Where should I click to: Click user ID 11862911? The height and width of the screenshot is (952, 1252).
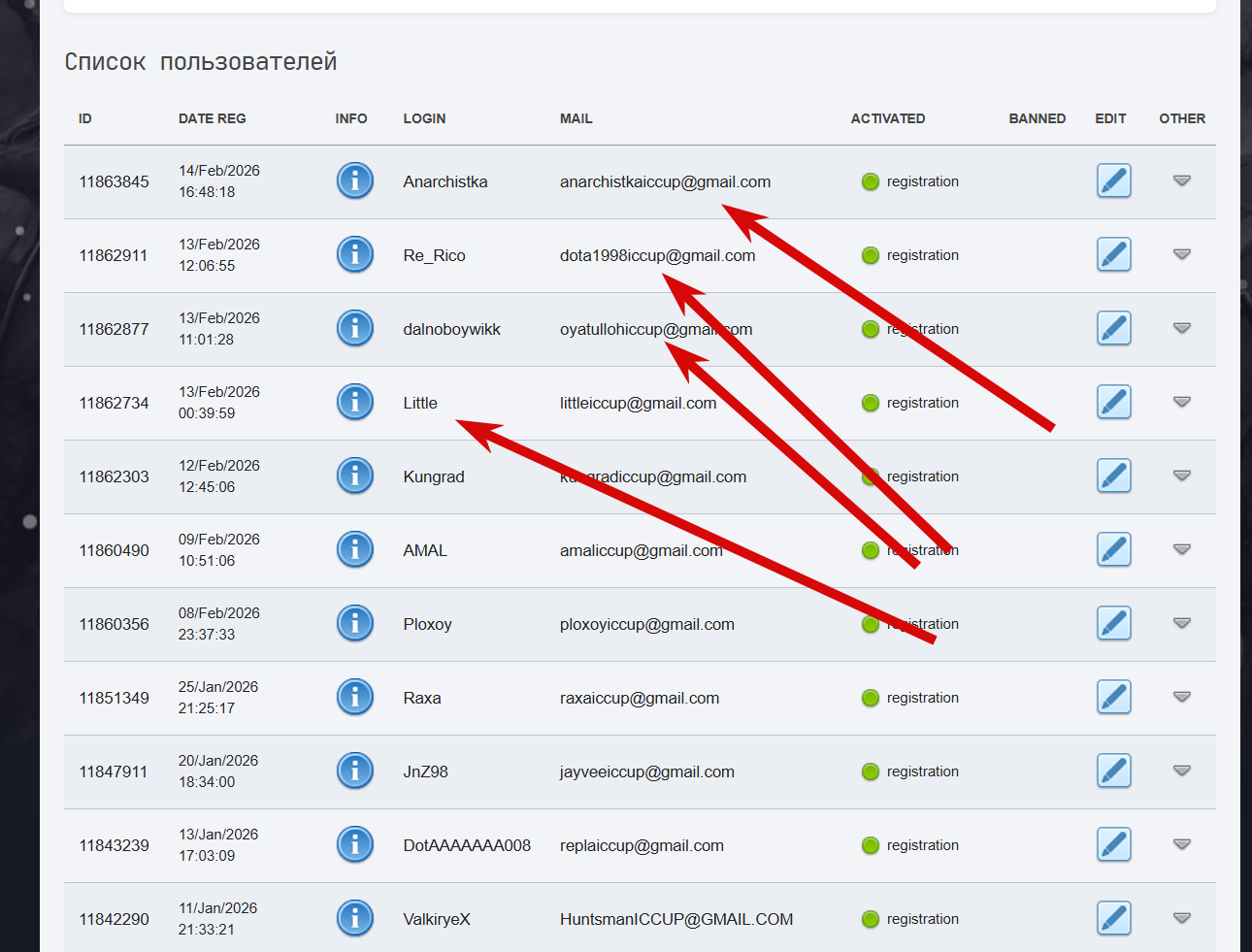[x=114, y=255]
